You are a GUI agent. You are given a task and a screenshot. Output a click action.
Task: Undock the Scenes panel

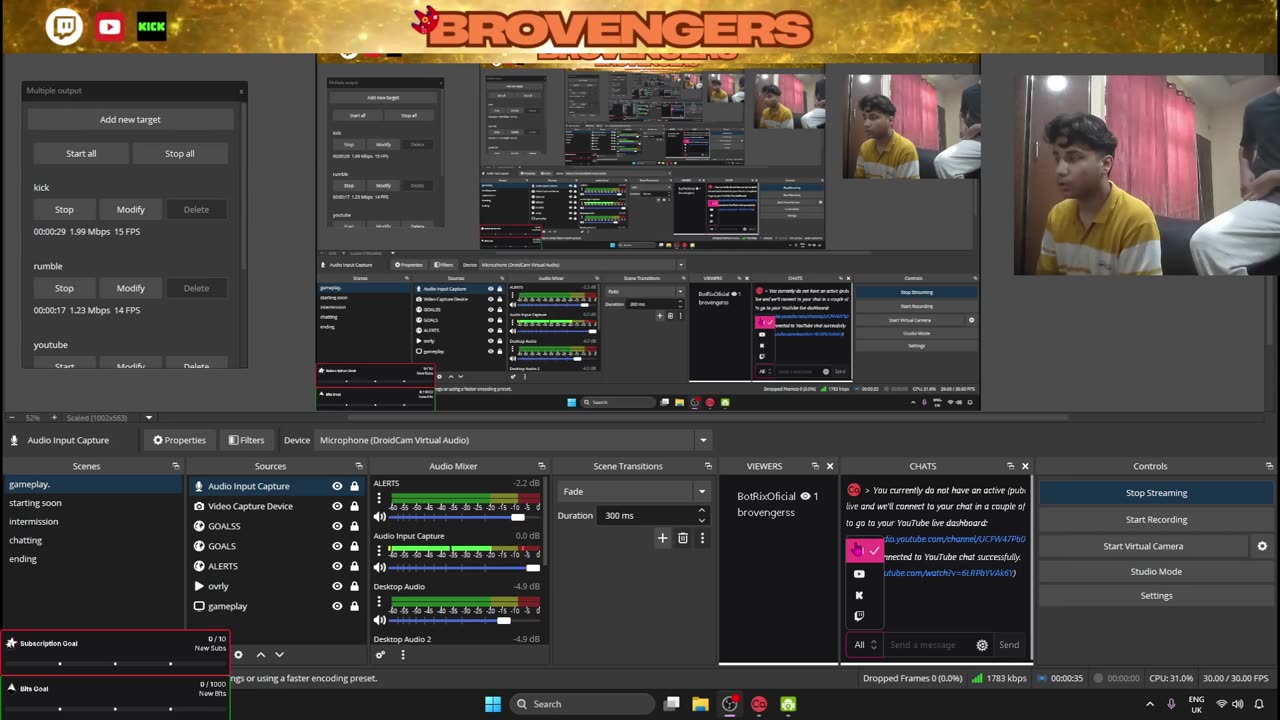tap(176, 466)
